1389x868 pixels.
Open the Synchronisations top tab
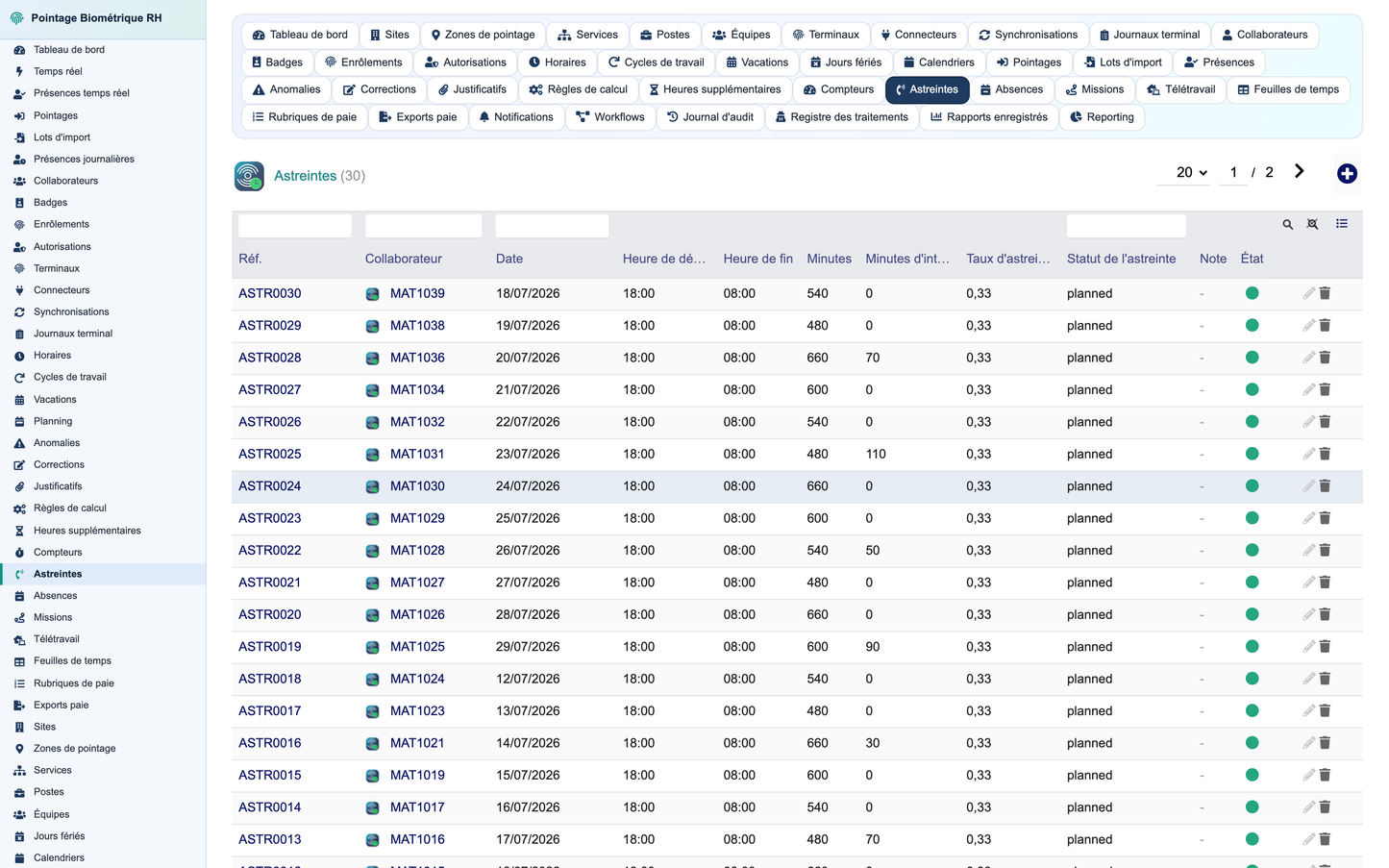[1029, 35]
